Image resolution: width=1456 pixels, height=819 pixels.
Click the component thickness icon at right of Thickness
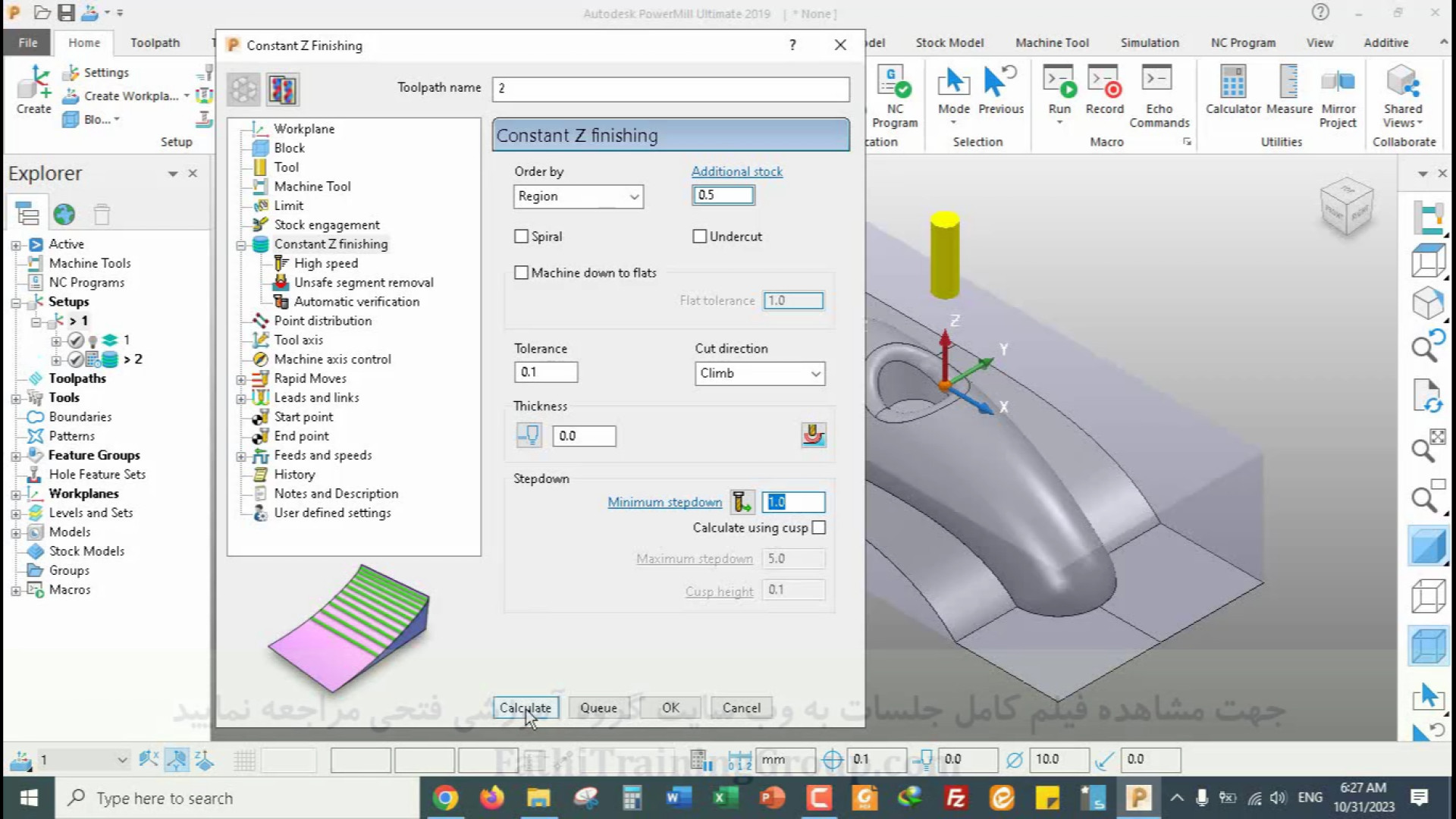813,435
